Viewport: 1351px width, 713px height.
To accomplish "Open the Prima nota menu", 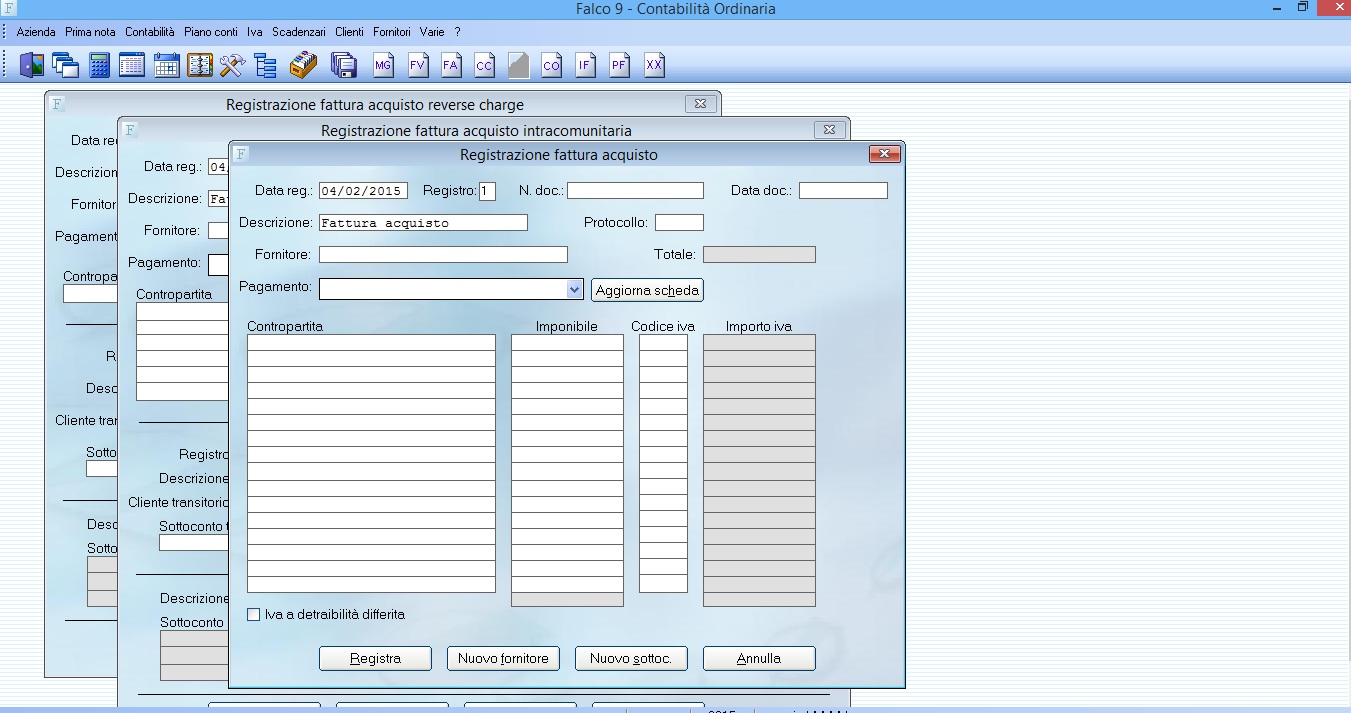I will point(90,32).
